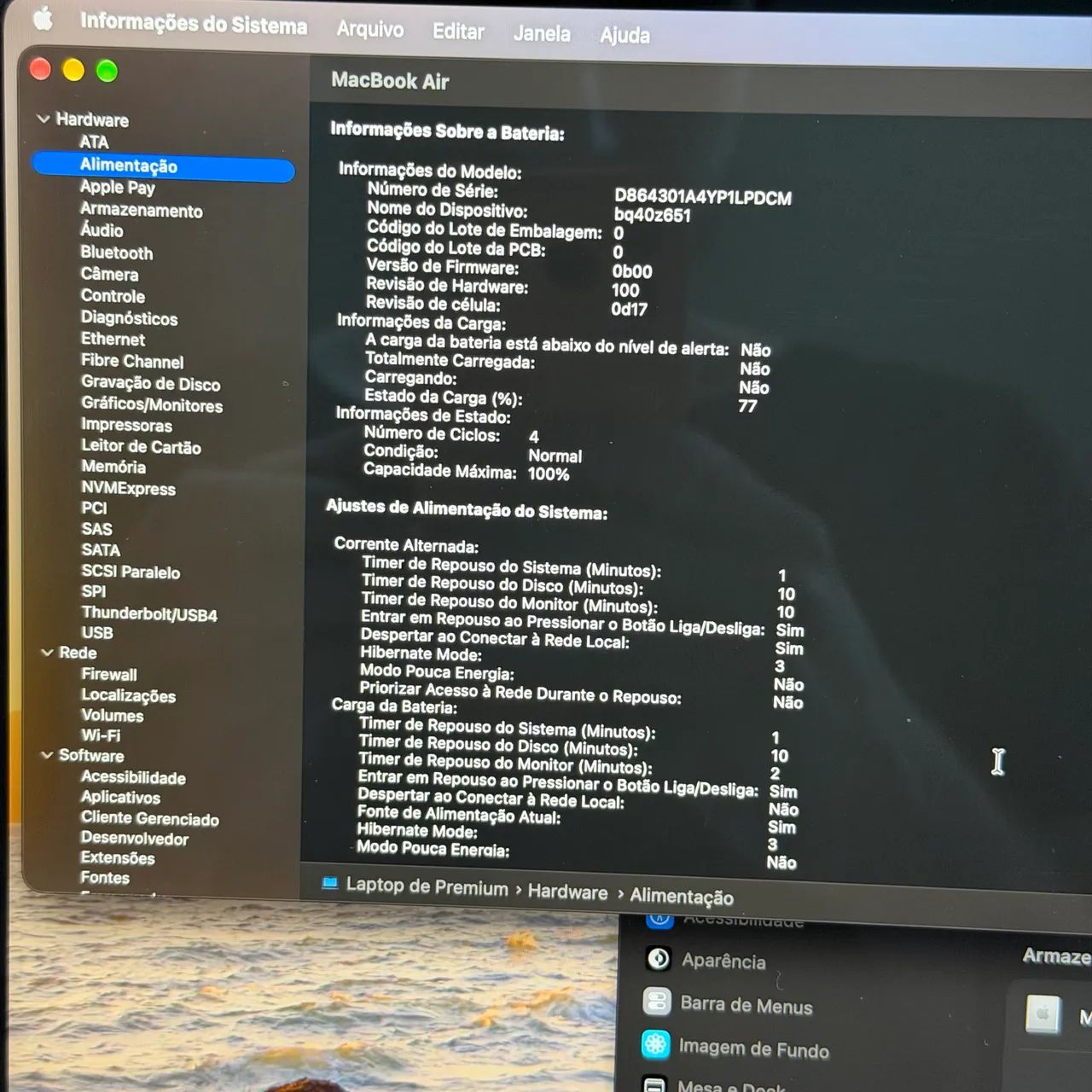Select Ethernet in the sidebar
The height and width of the screenshot is (1092, 1092).
click(113, 339)
